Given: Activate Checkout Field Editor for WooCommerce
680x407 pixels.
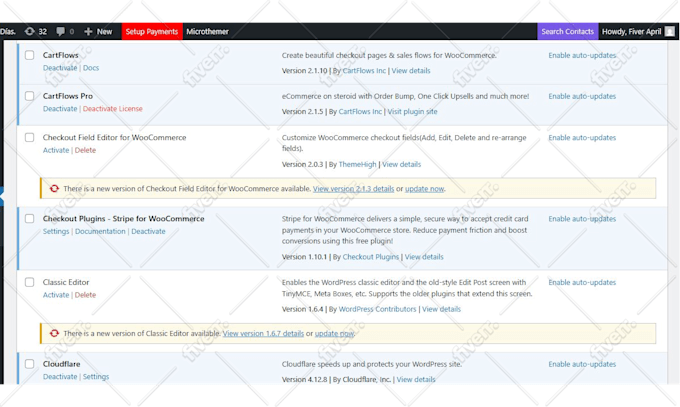Looking at the screenshot, I should point(56,150).
